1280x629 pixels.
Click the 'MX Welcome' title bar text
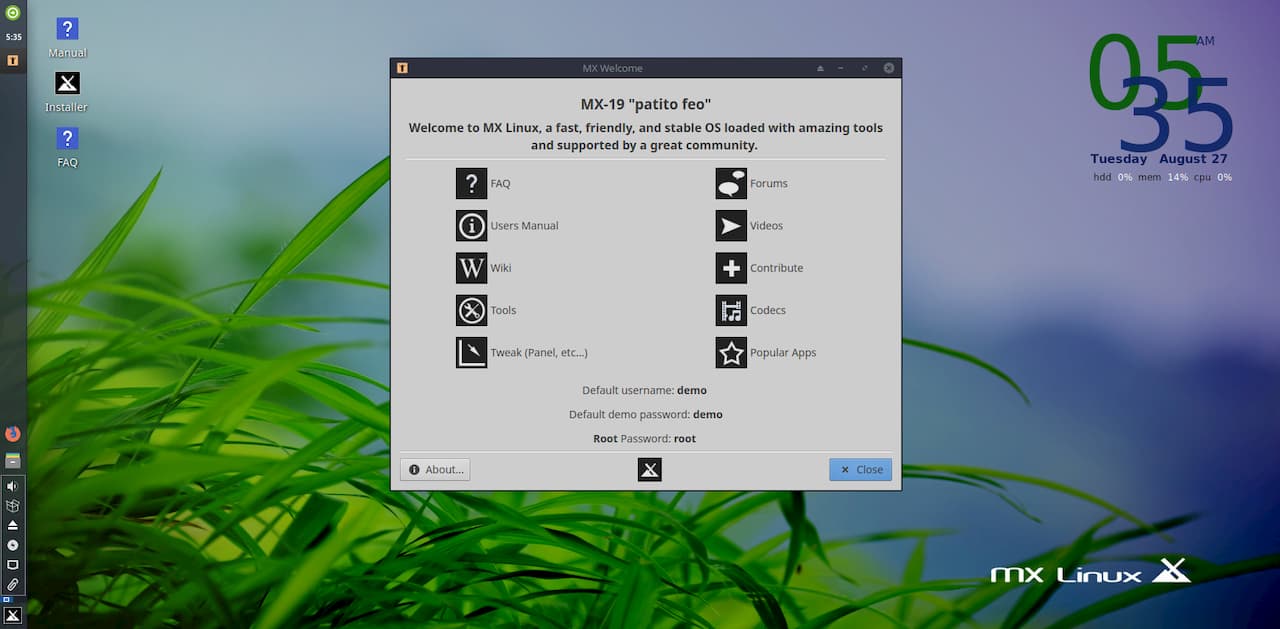tap(613, 68)
